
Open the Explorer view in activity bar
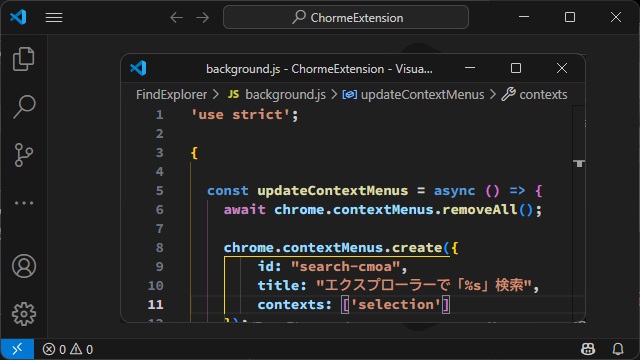click(x=24, y=59)
